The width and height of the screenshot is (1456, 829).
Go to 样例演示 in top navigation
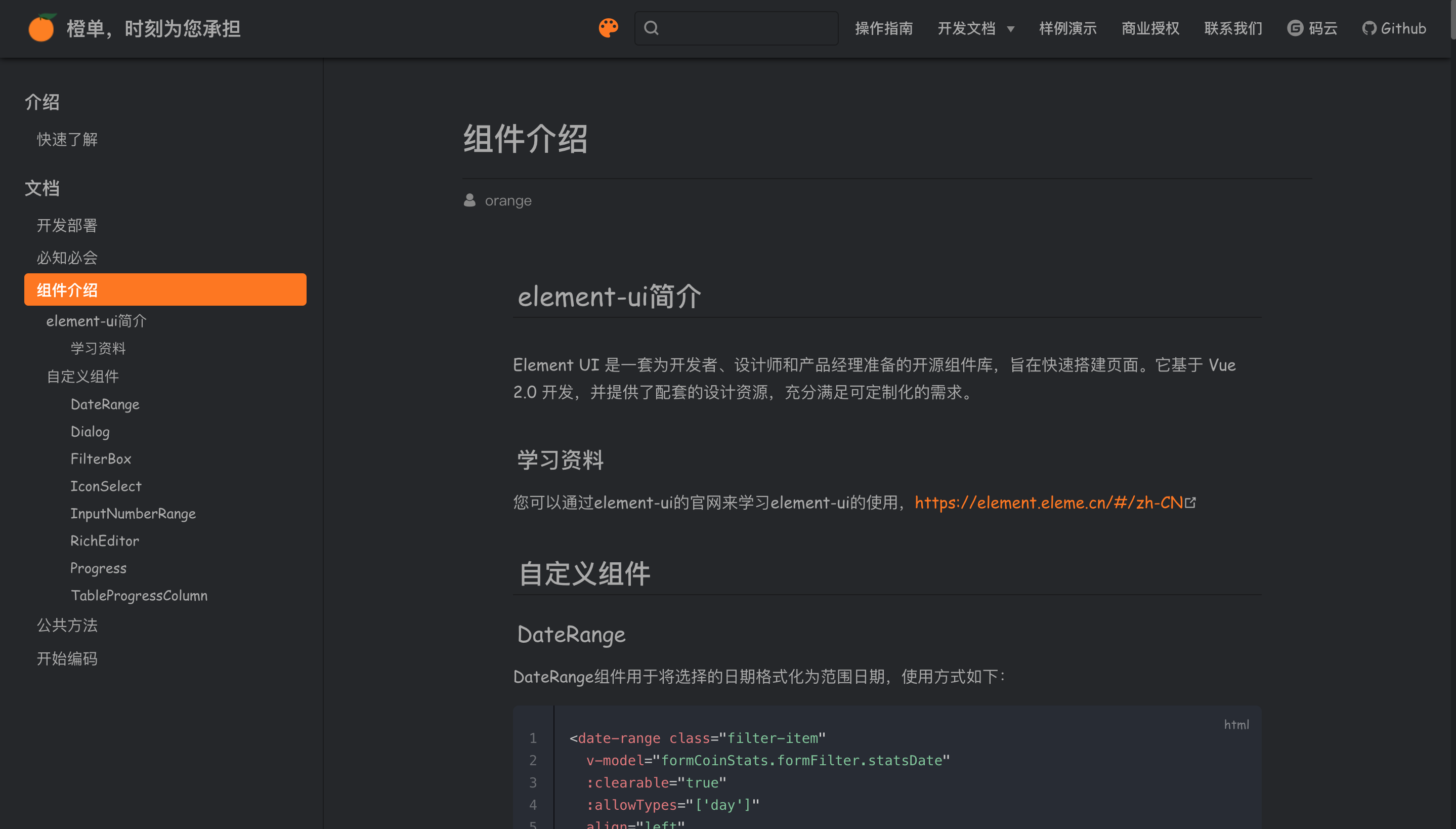[x=1067, y=28]
